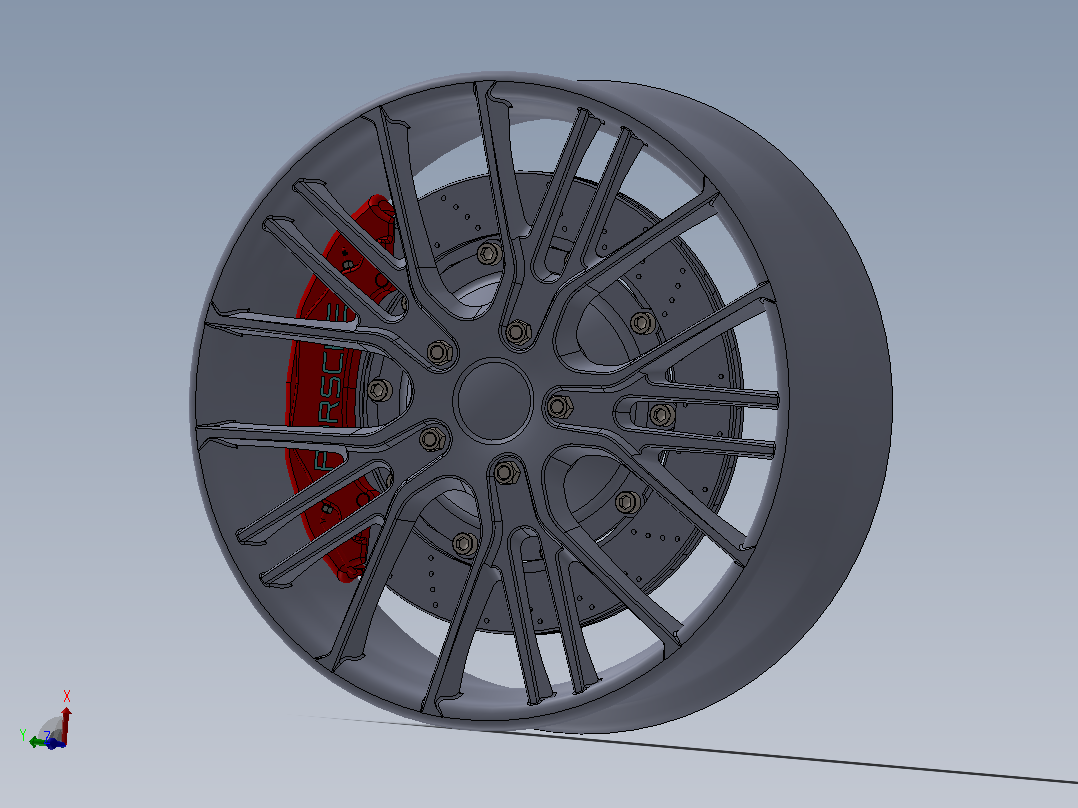Select the leftmost bolt beside the red caliper
1078x808 pixels.
tap(380, 391)
